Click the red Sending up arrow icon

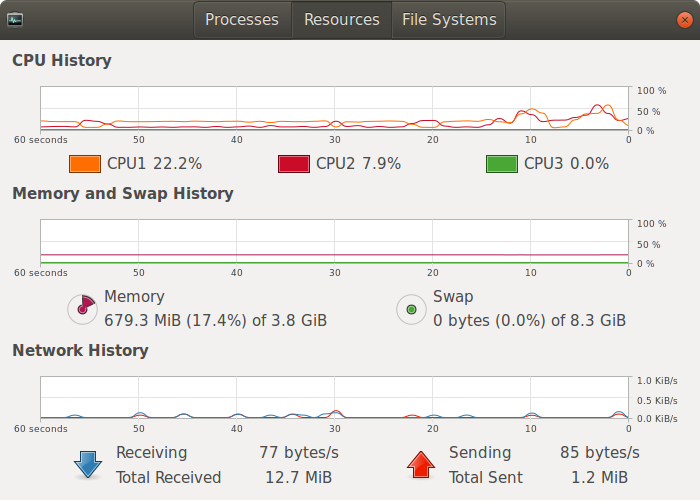point(421,465)
